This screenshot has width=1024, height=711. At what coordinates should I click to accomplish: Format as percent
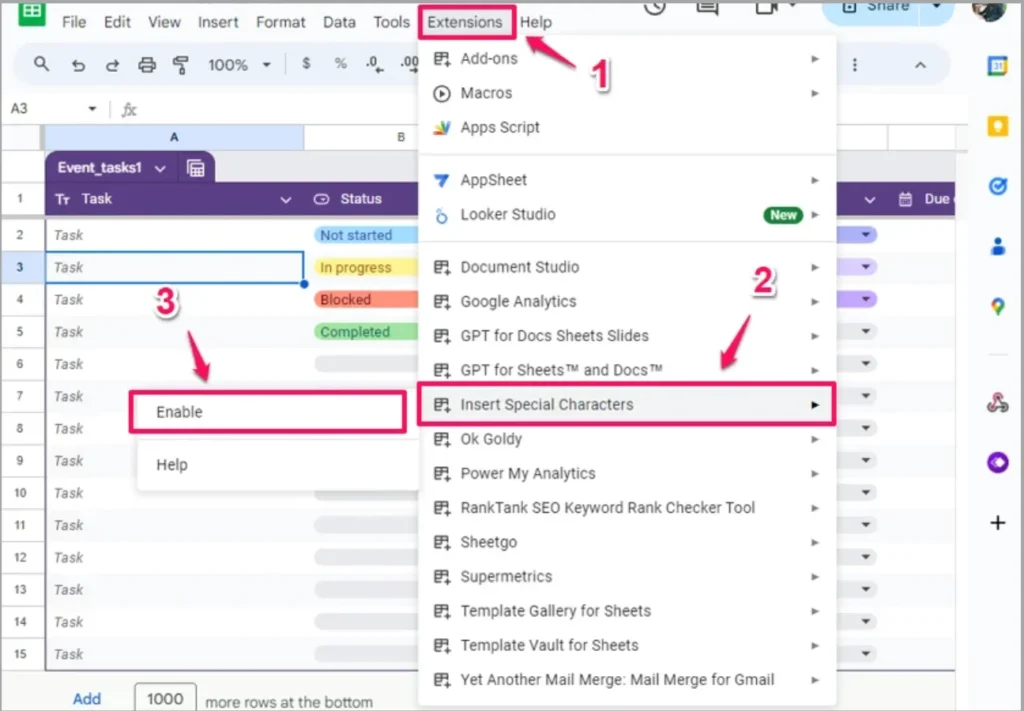click(x=340, y=63)
